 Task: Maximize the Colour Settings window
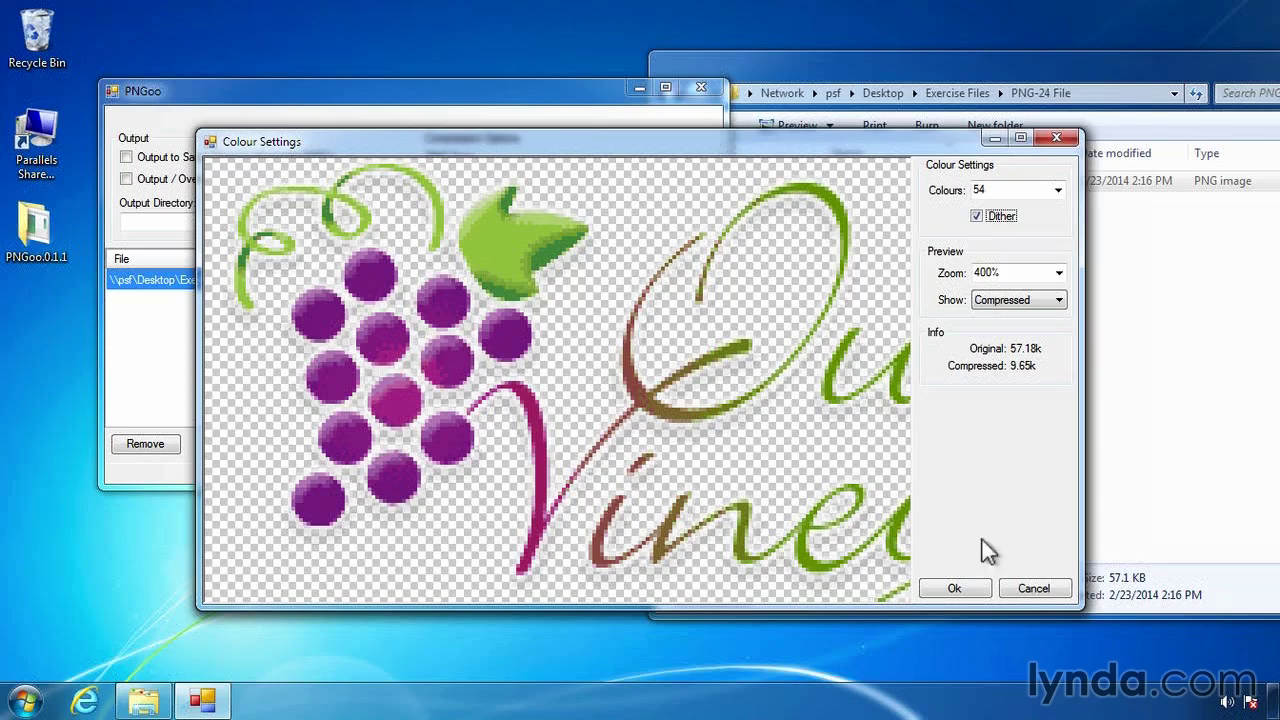coord(1020,138)
